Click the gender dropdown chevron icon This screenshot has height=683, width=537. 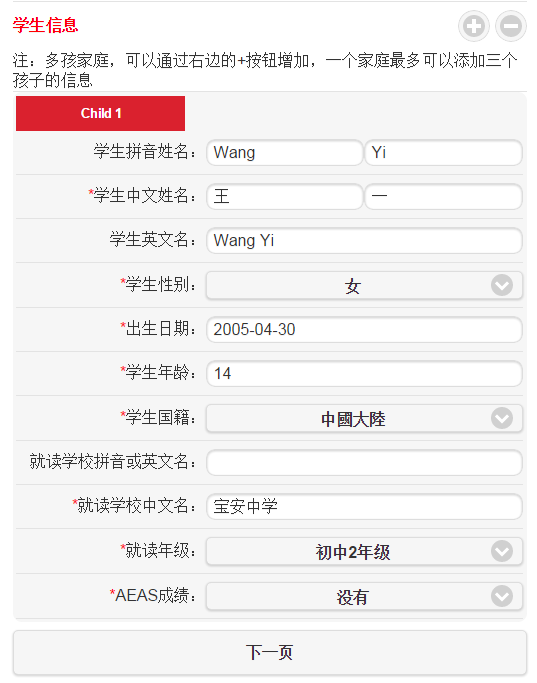click(x=502, y=285)
